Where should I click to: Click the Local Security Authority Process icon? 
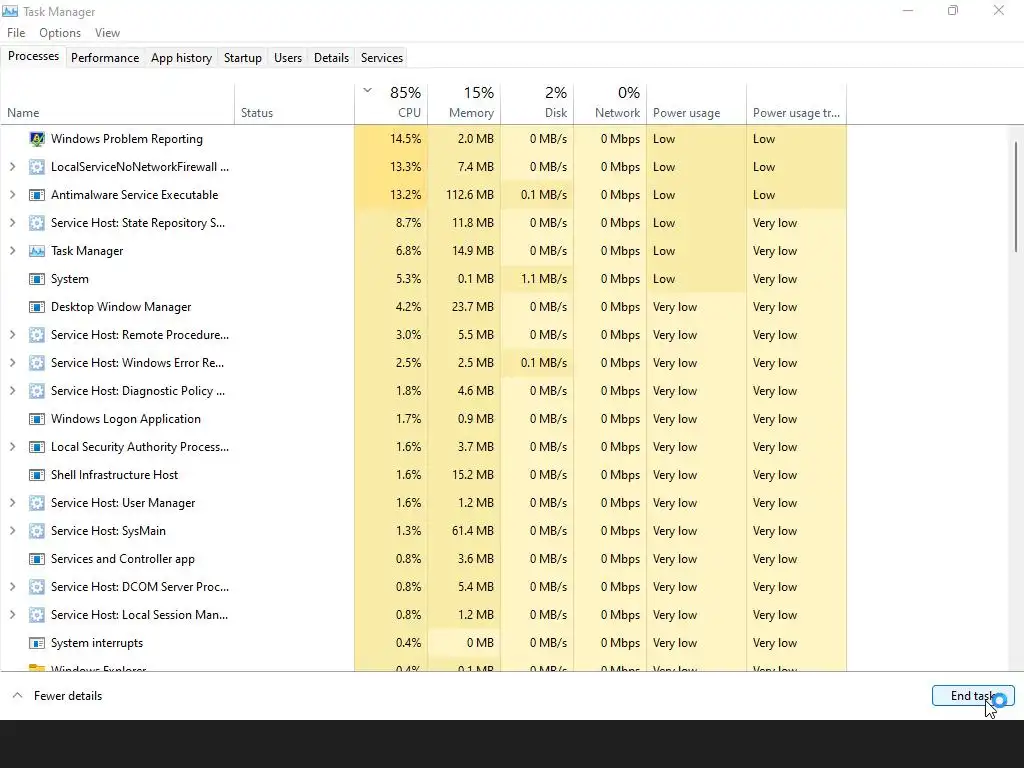click(37, 447)
